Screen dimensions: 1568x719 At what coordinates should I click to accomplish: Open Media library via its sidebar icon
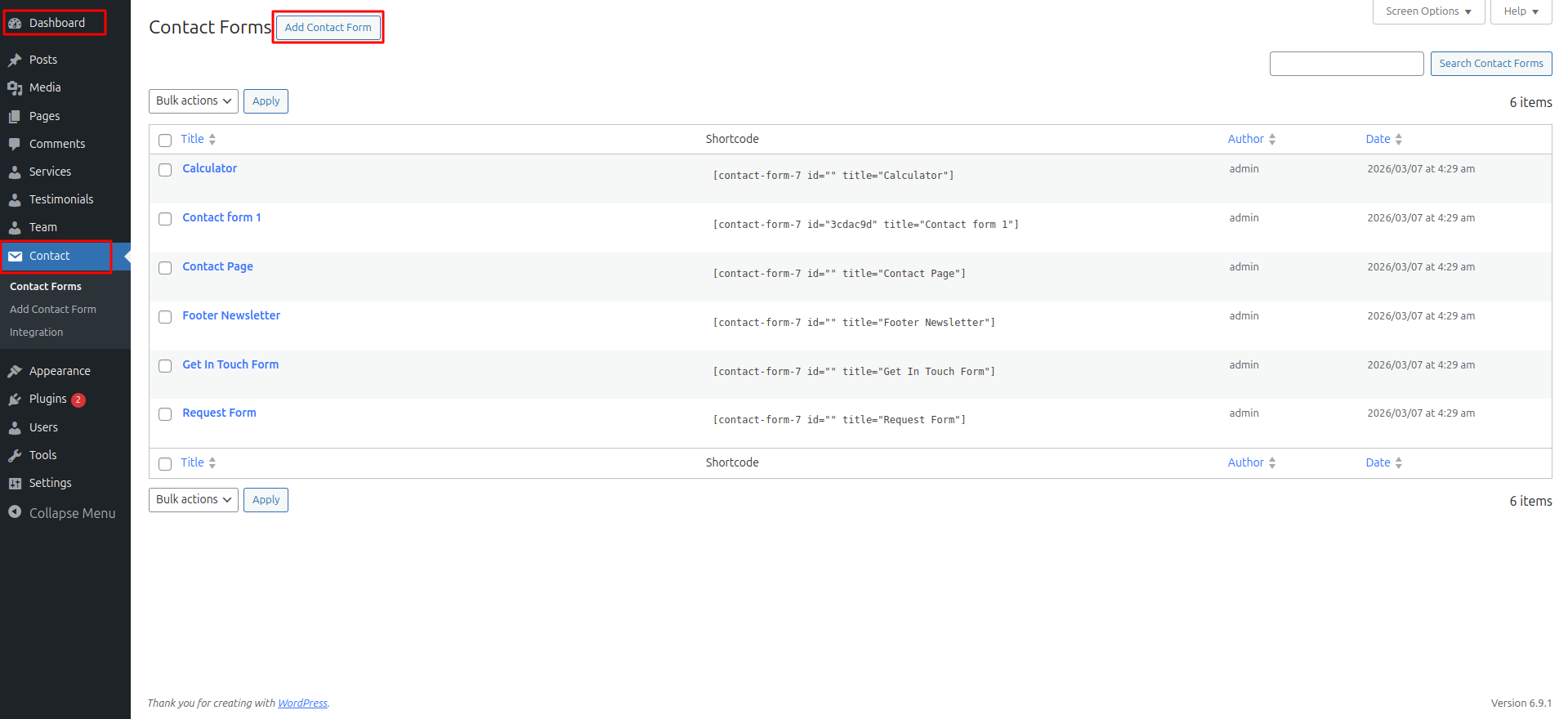coord(15,87)
